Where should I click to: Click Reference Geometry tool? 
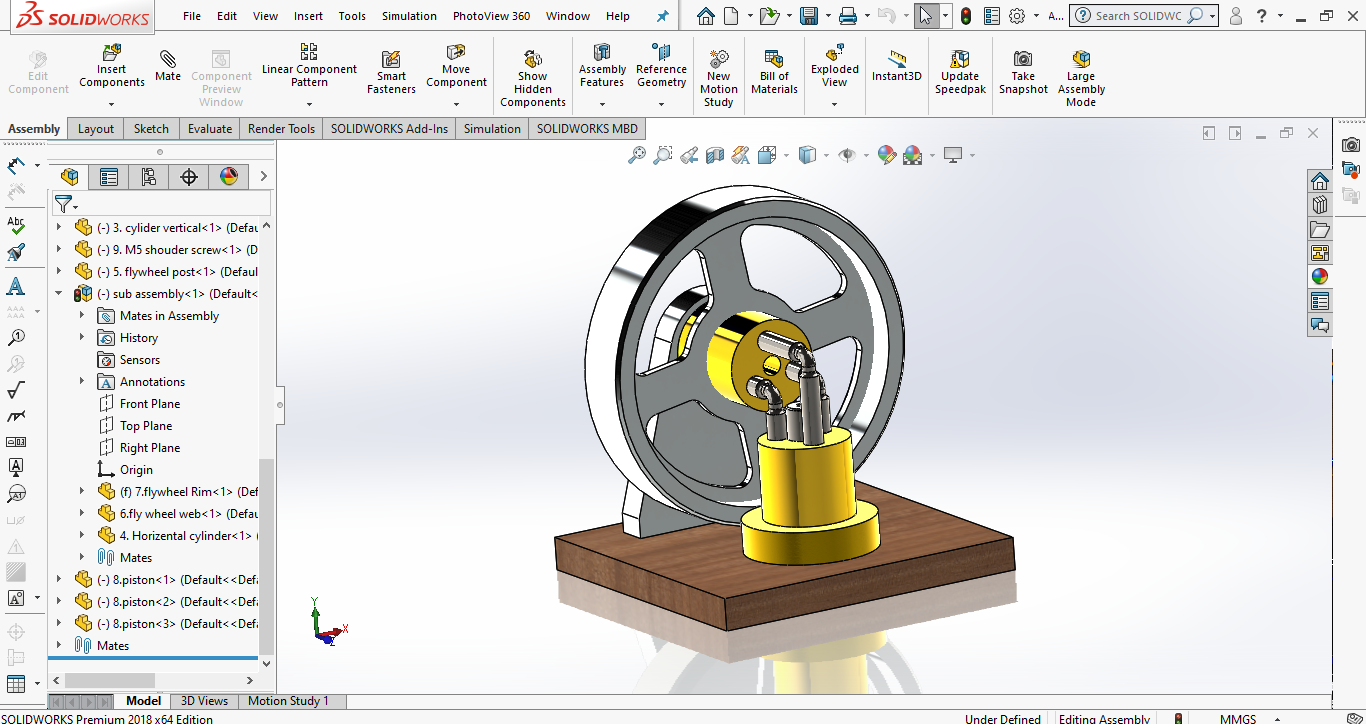pyautogui.click(x=661, y=65)
